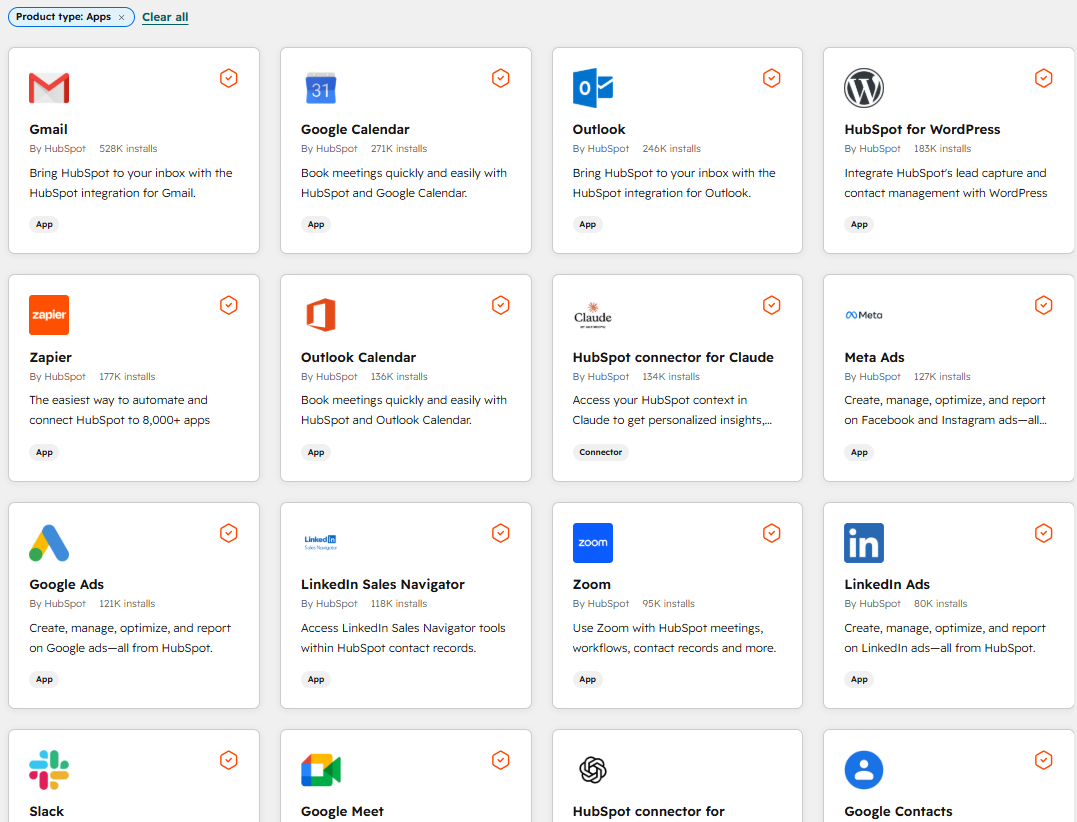Image resolution: width=1077 pixels, height=822 pixels.
Task: Click the Gmail app logo
Action: (x=49, y=88)
